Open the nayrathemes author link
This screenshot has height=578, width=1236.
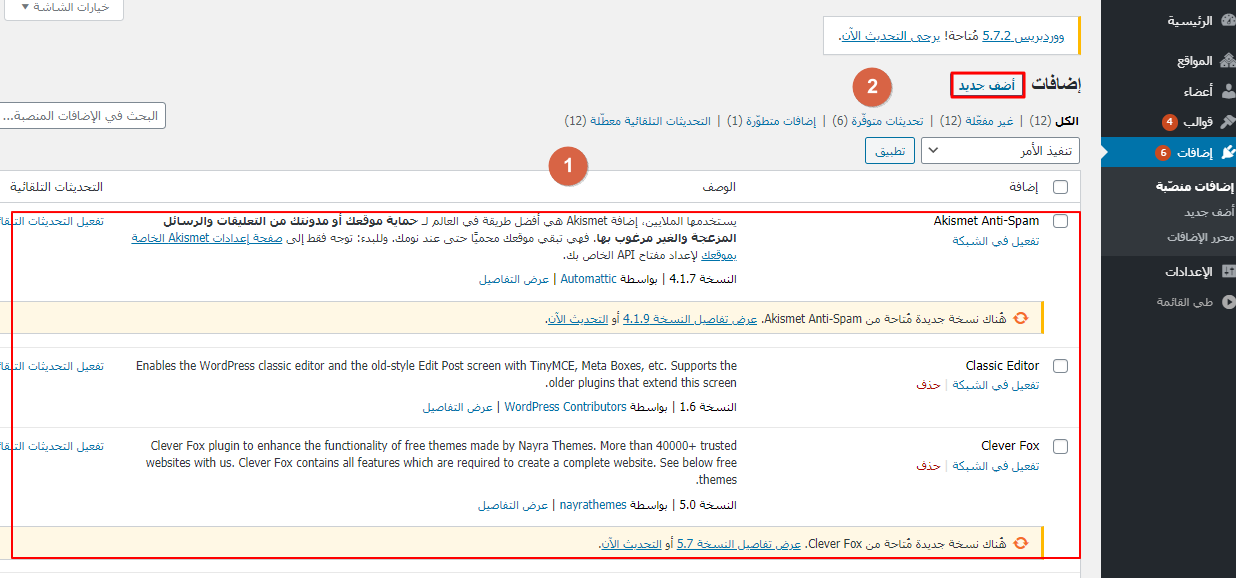[x=593, y=506]
